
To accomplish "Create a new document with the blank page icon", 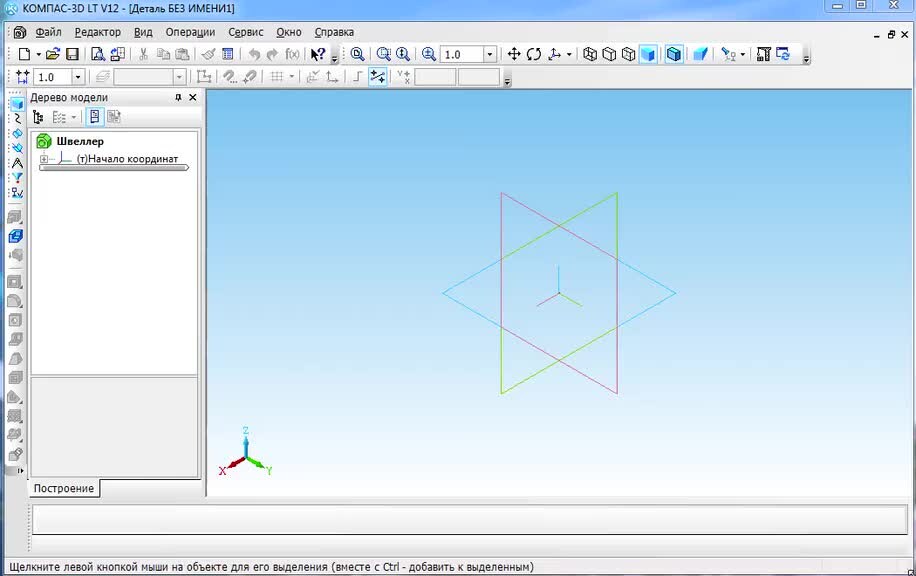I will click(24, 54).
